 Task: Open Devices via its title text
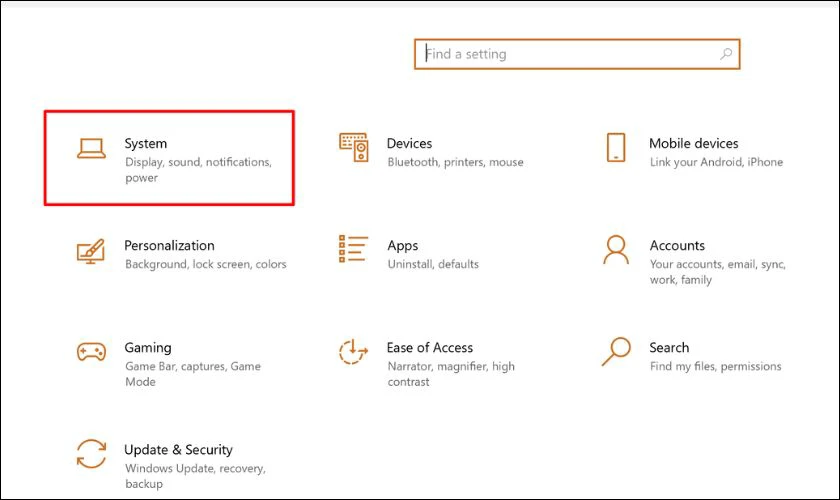click(x=409, y=143)
